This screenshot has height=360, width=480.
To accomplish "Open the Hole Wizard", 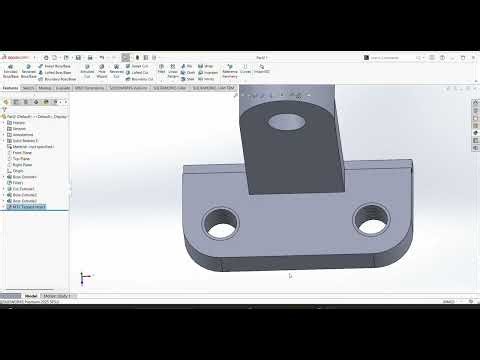I will tap(102, 71).
